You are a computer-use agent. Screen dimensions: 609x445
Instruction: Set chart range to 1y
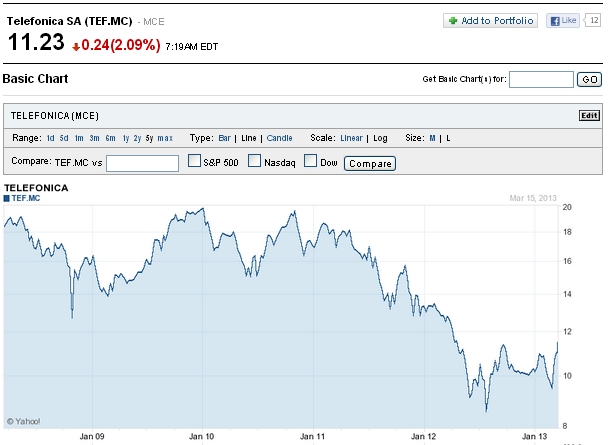pos(126,138)
